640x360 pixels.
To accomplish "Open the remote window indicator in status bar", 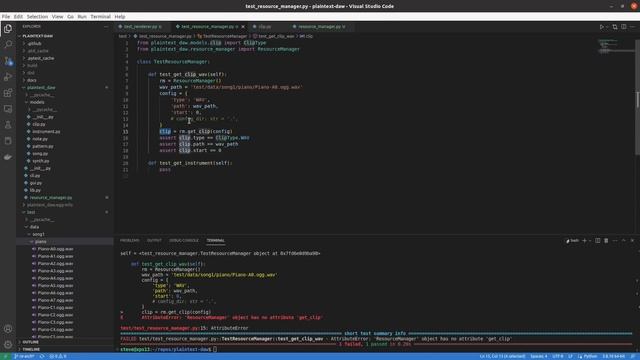I will [x=5, y=356].
